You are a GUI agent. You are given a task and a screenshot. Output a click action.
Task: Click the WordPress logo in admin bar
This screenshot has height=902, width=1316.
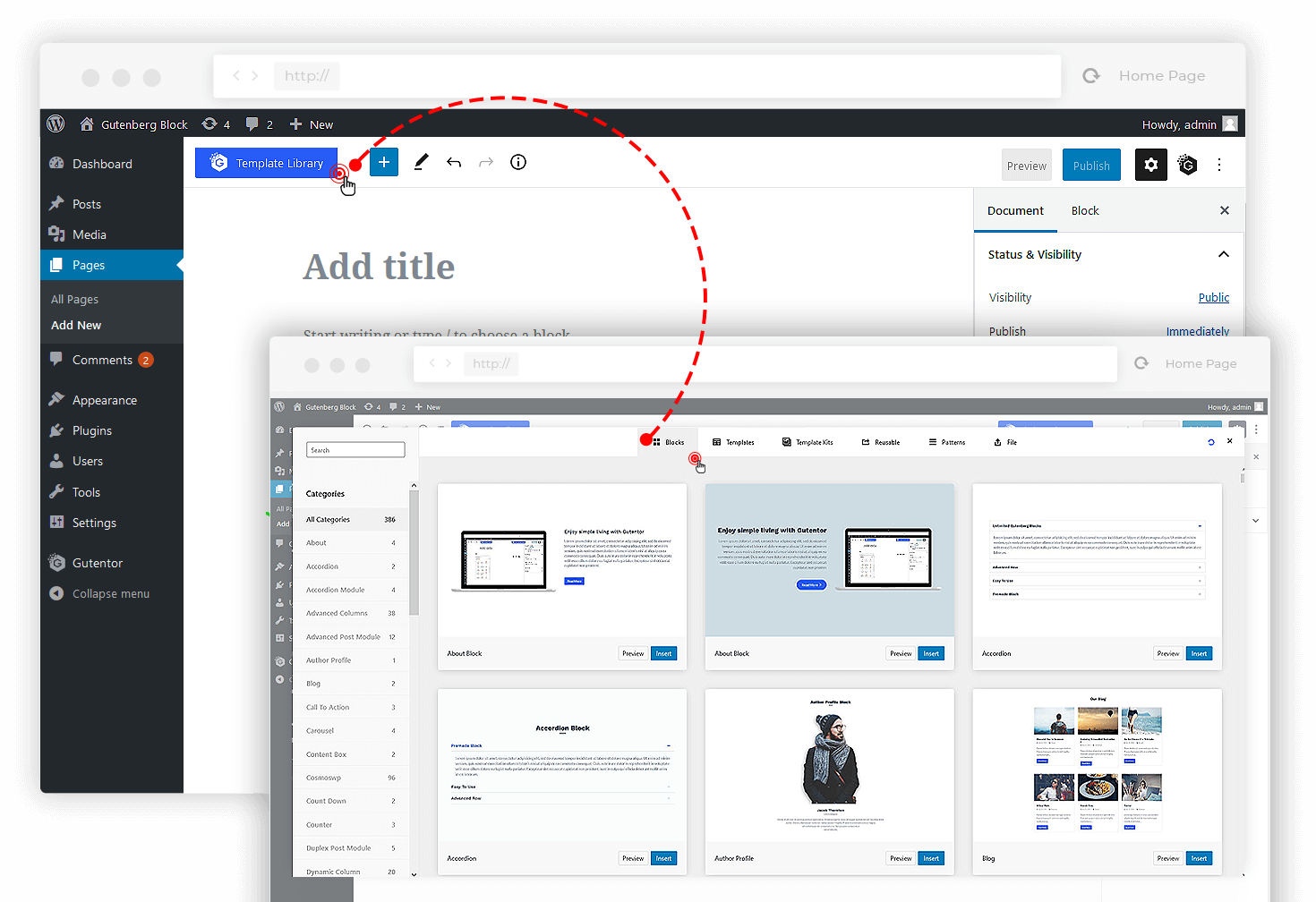(56, 124)
